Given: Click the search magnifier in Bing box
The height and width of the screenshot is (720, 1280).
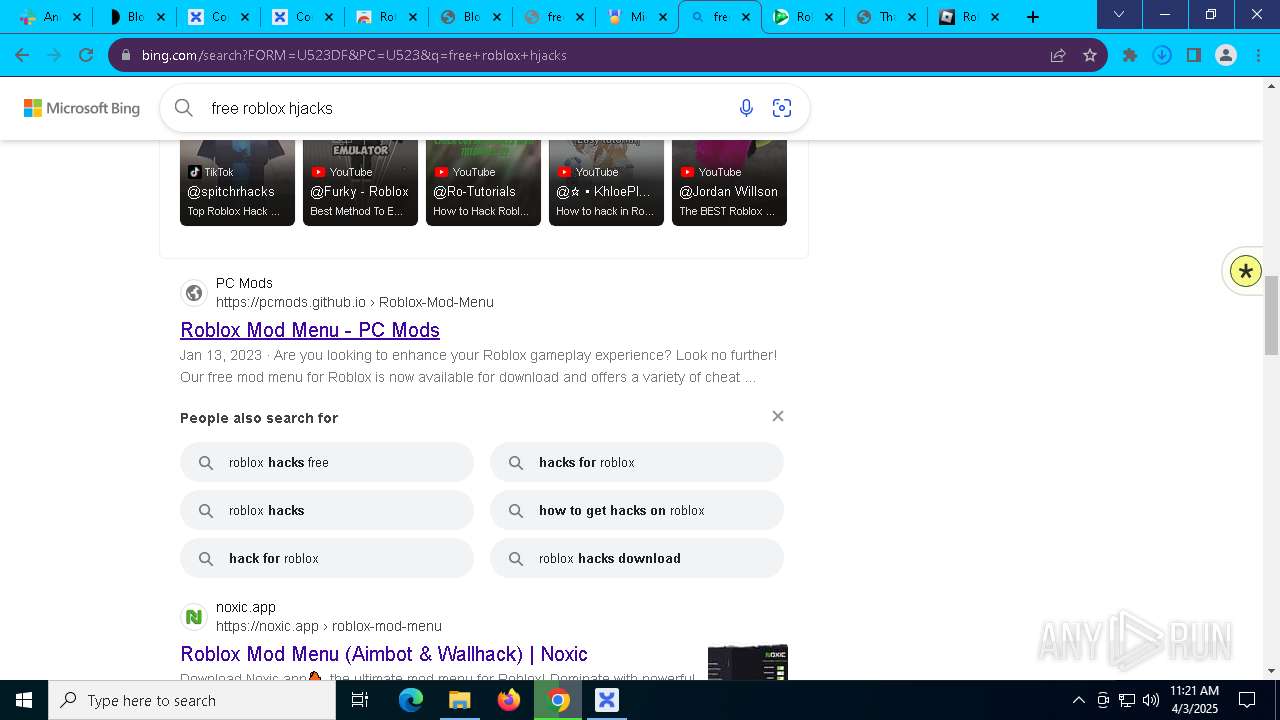Looking at the screenshot, I should point(184,108).
